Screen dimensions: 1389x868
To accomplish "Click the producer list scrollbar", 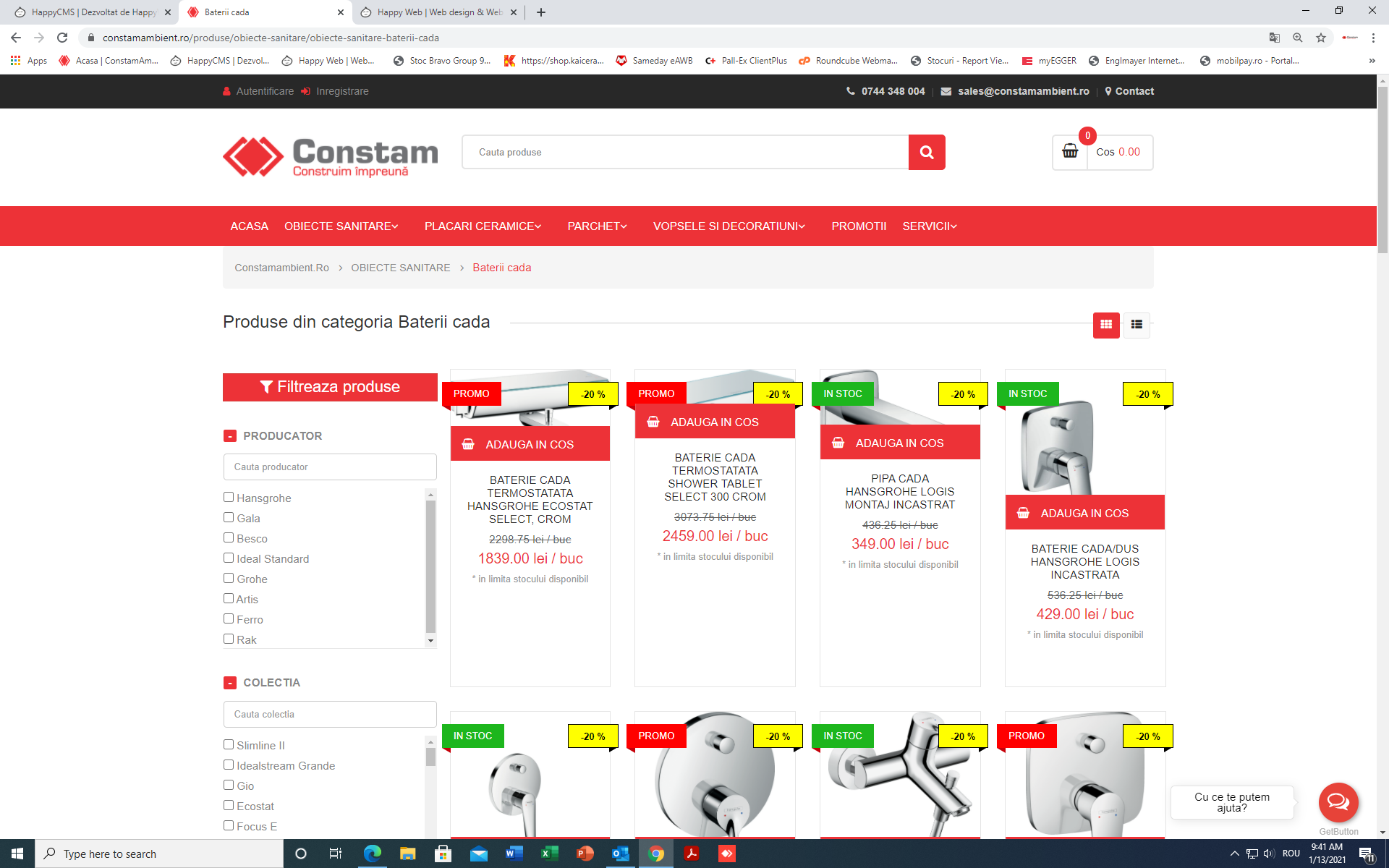I will 431,566.
